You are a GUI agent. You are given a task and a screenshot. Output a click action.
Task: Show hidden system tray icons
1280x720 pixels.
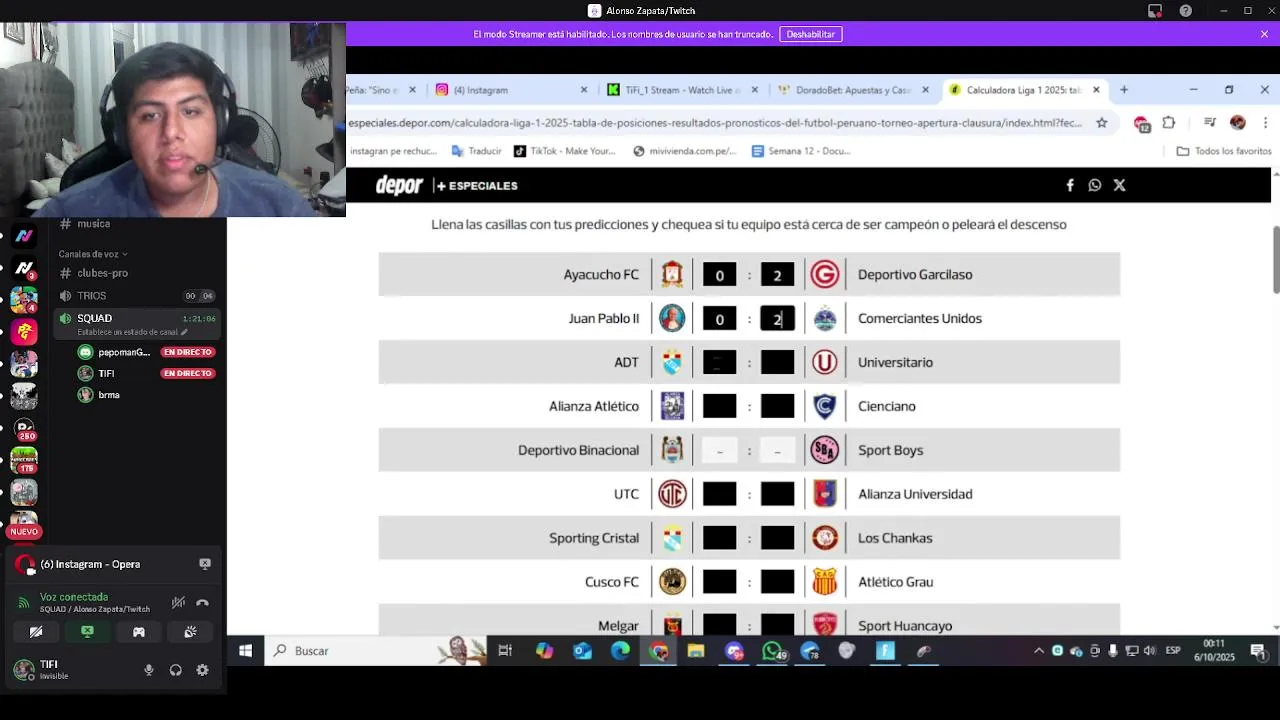(x=1039, y=651)
